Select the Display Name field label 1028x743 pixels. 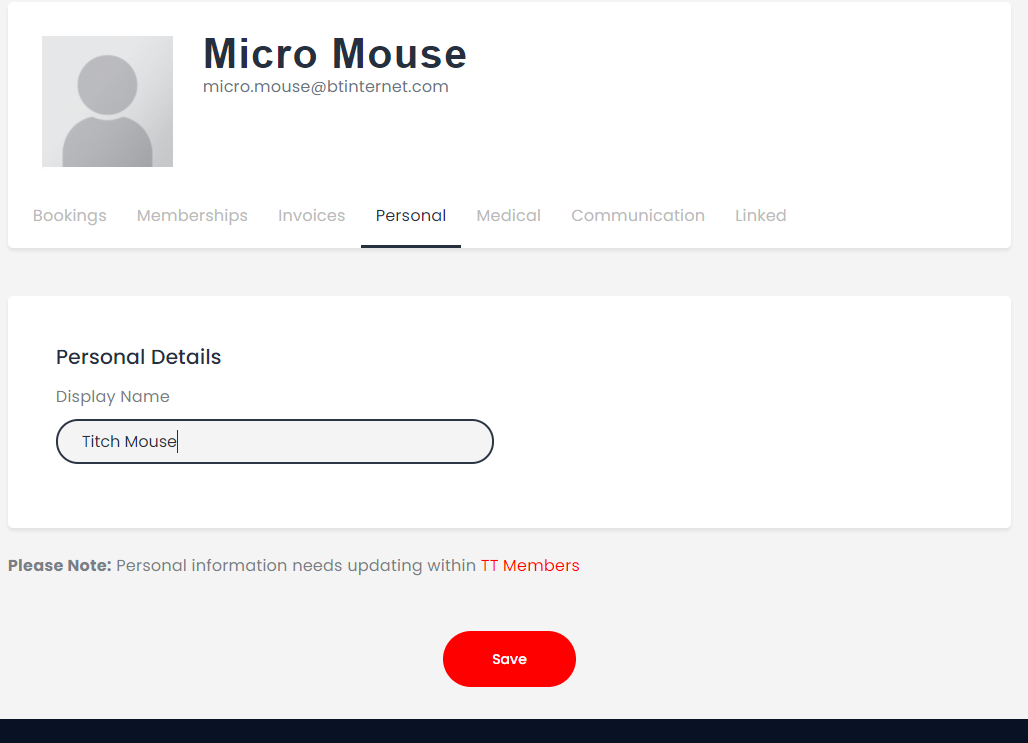[113, 396]
